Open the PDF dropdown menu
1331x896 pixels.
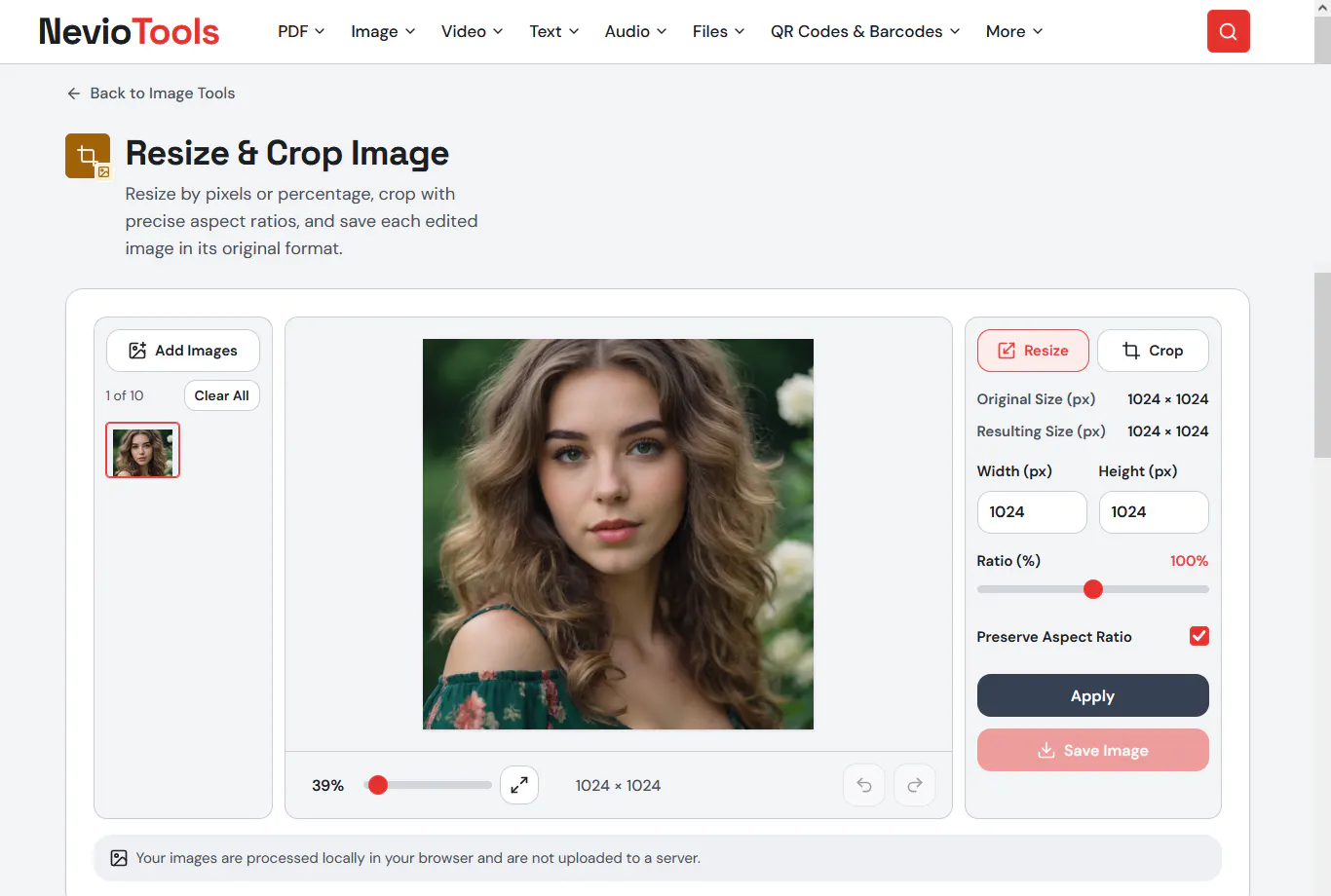pyautogui.click(x=301, y=31)
